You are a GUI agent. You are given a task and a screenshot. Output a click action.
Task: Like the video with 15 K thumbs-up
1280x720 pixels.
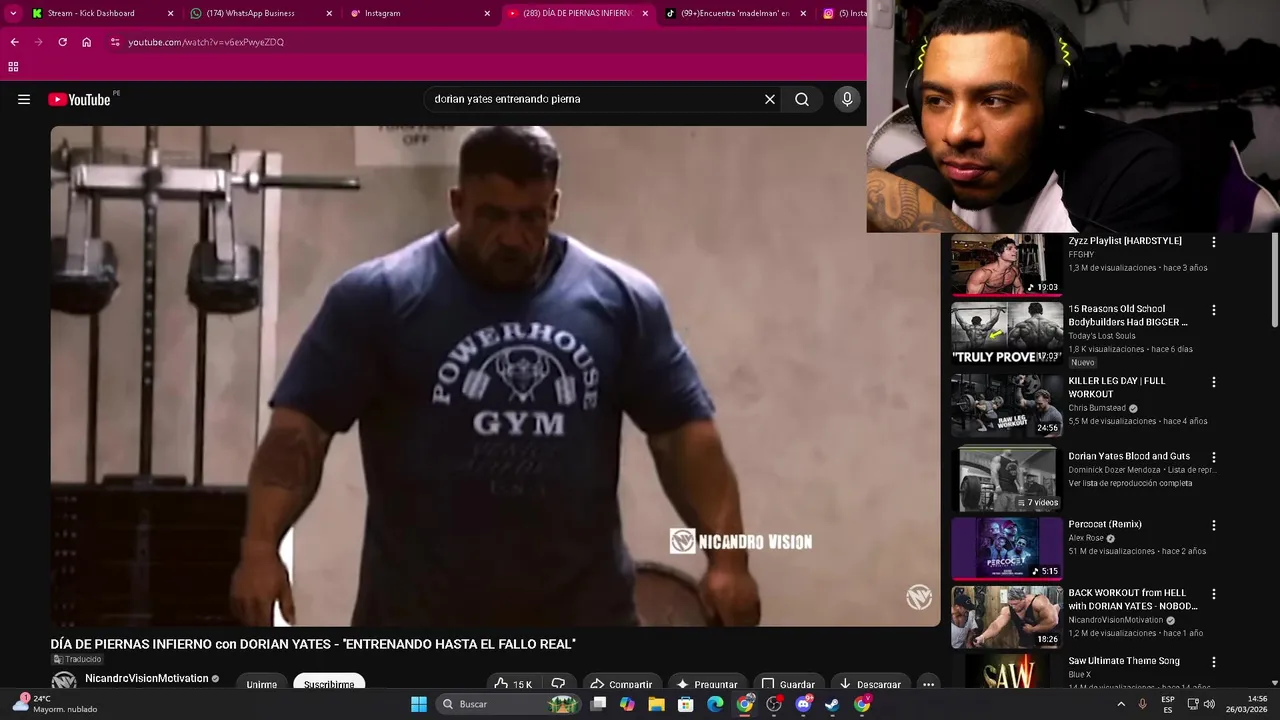[514, 684]
